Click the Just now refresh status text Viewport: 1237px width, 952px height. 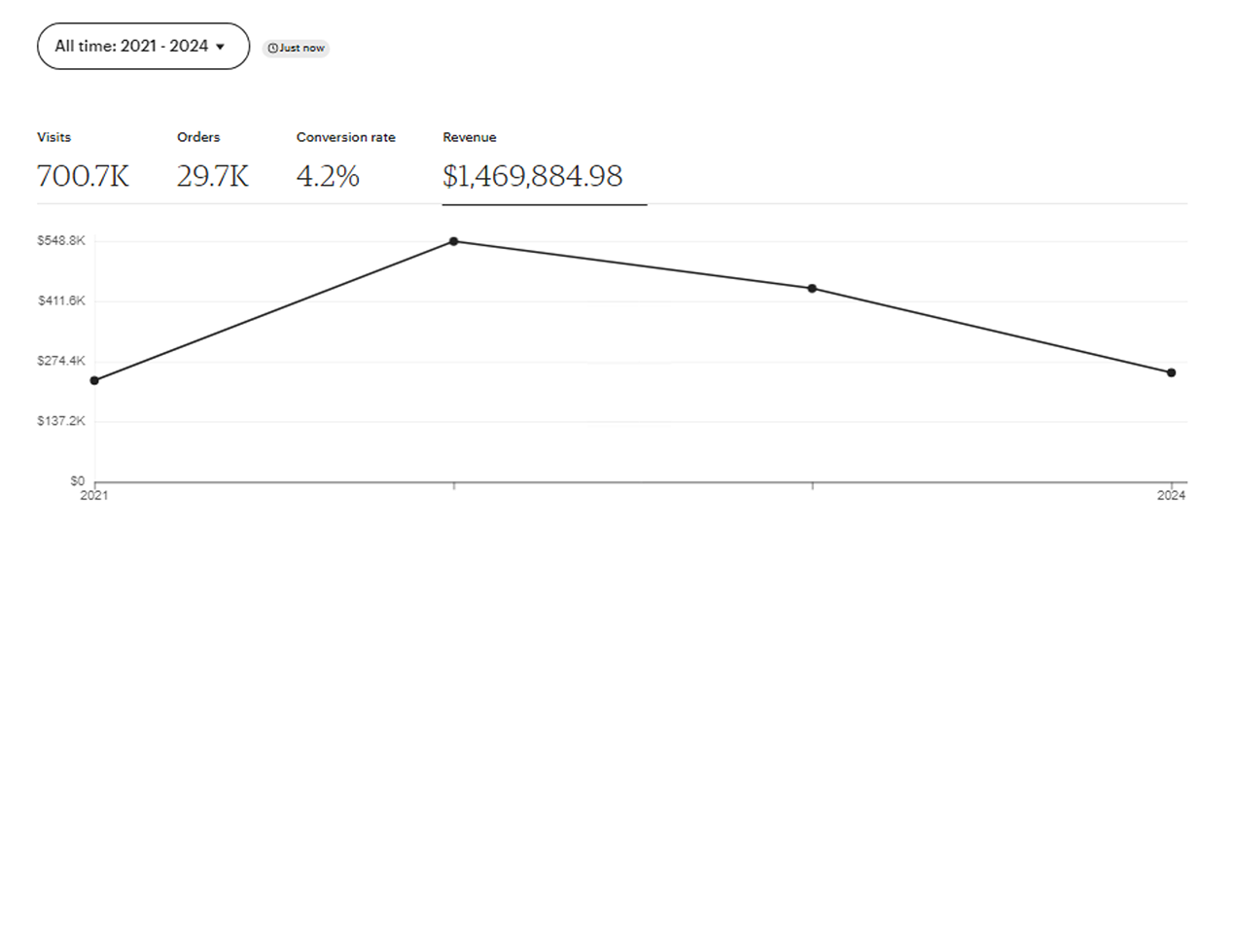click(x=301, y=48)
